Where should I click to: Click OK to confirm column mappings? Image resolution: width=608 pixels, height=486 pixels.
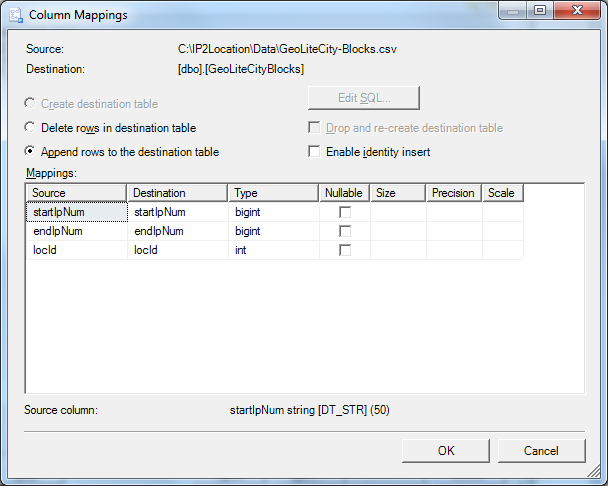coord(446,451)
